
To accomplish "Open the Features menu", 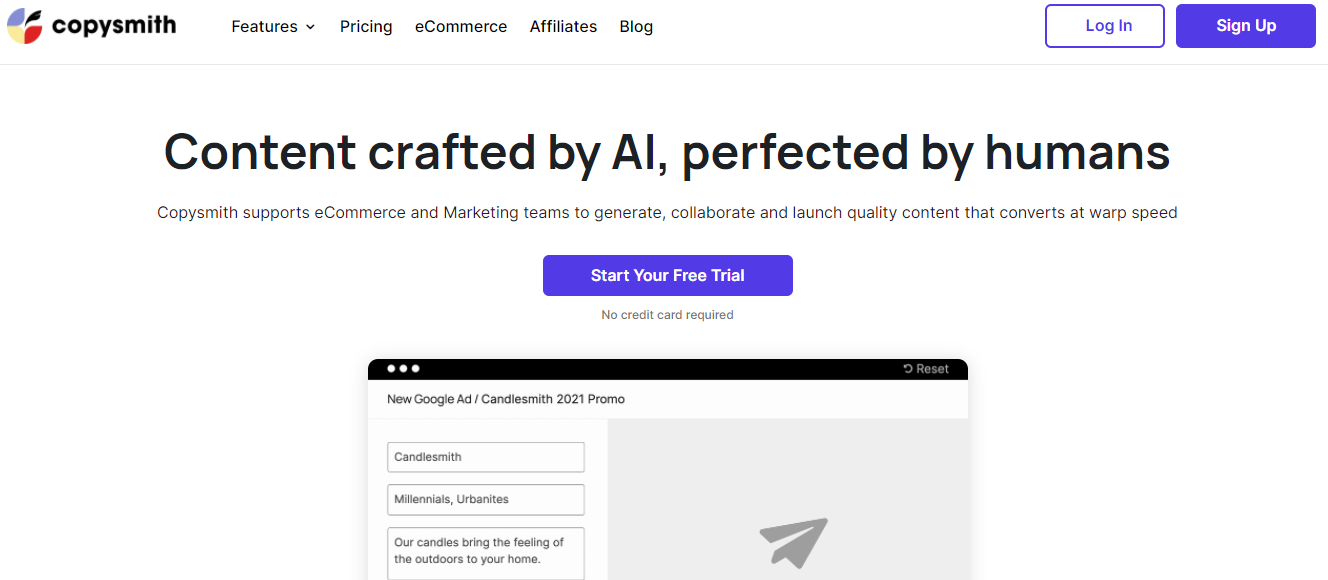I will pyautogui.click(x=264, y=27).
